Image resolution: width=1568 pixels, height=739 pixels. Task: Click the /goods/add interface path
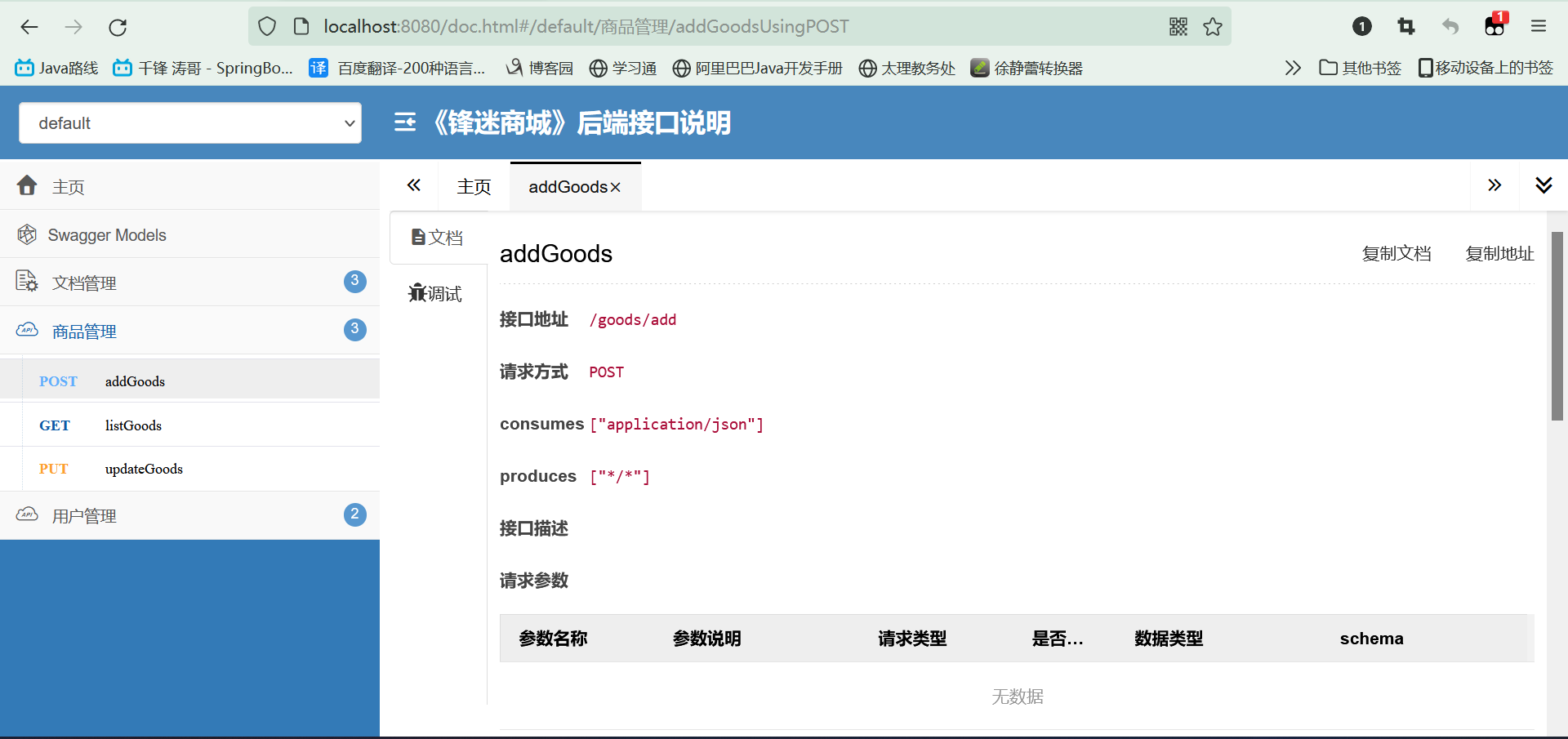(633, 320)
